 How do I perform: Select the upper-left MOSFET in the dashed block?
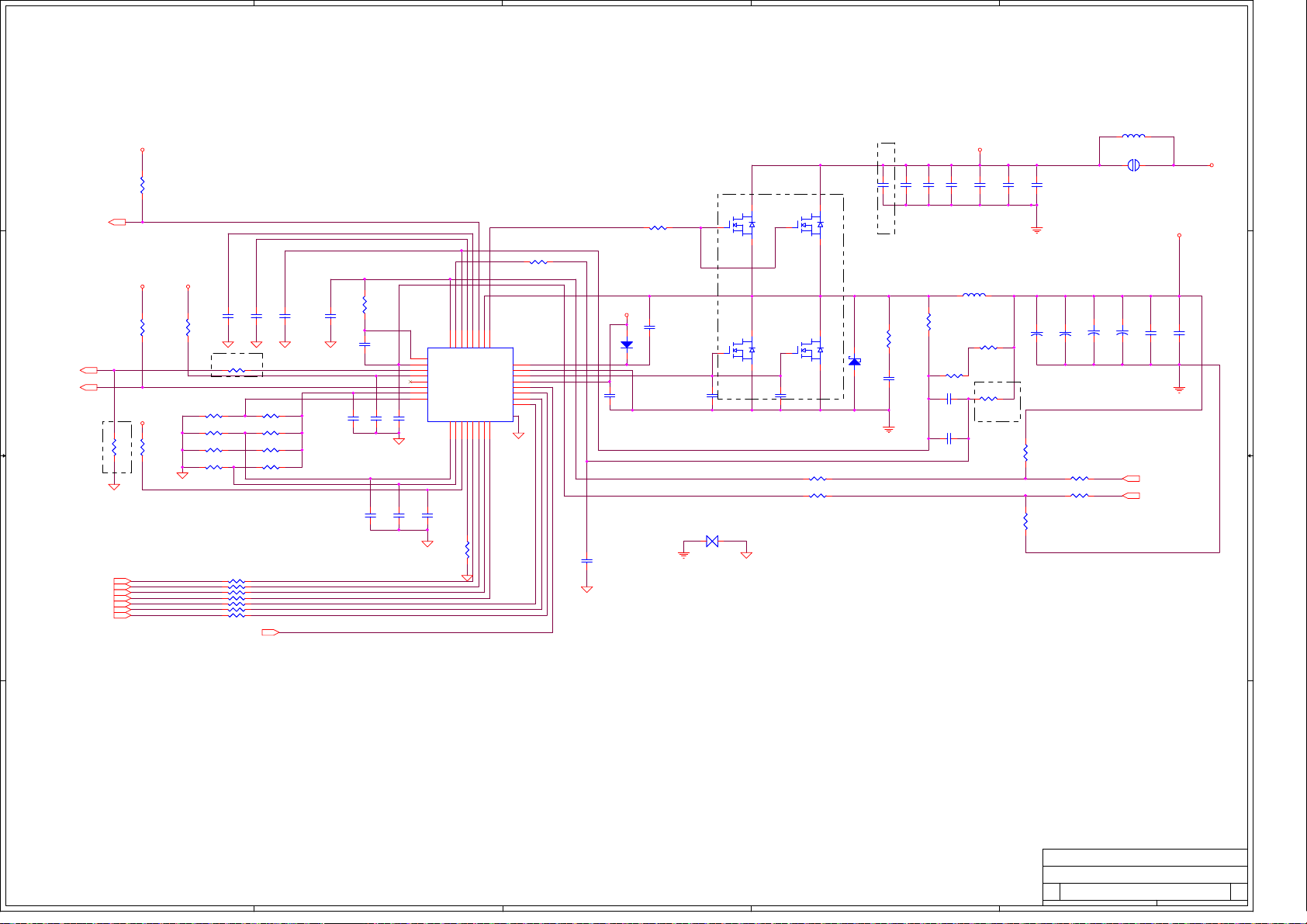pos(743,225)
